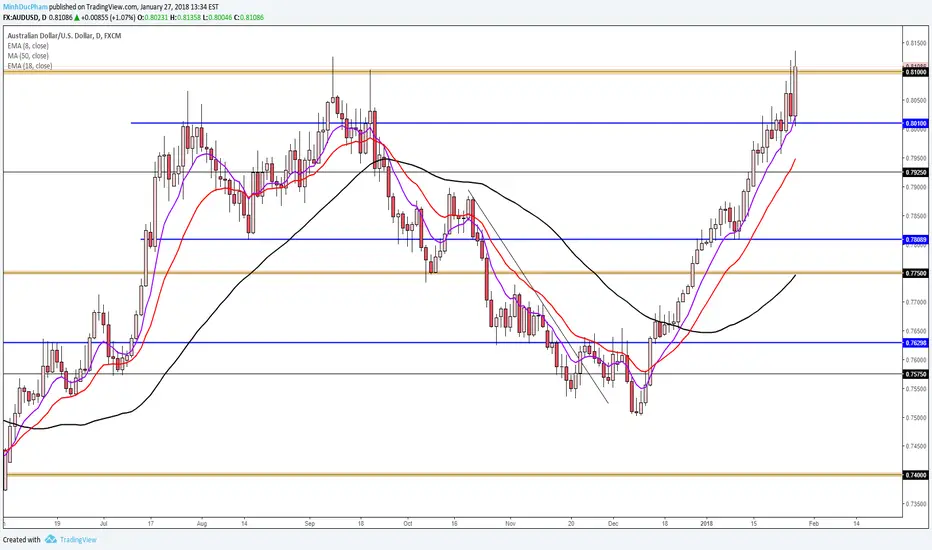Click the Nov label on time axis
932x550 pixels.
(x=510, y=524)
